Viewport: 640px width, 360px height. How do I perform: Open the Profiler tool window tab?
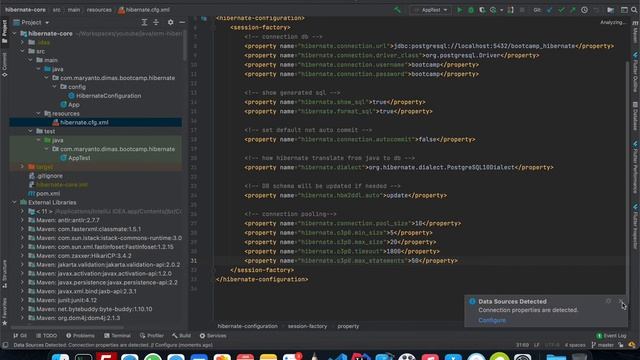(x=151, y=336)
